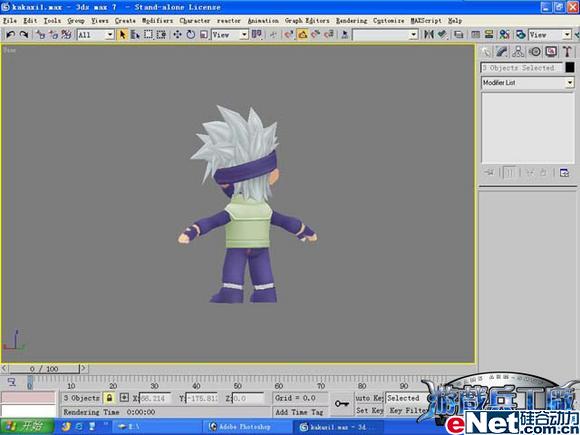Open the Edit menu
The image size is (580, 435).
click(30, 21)
